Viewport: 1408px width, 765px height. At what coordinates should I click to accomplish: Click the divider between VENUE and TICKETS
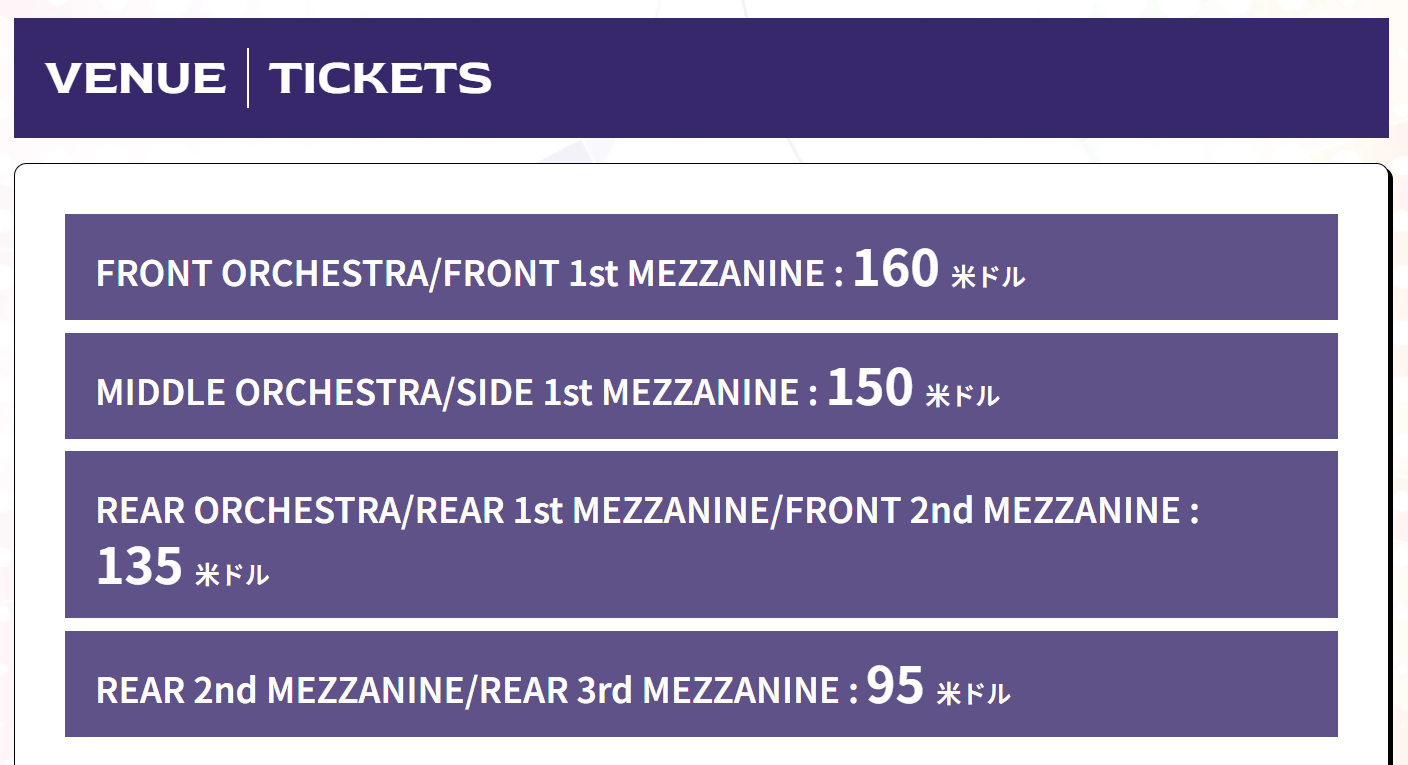pos(248,78)
